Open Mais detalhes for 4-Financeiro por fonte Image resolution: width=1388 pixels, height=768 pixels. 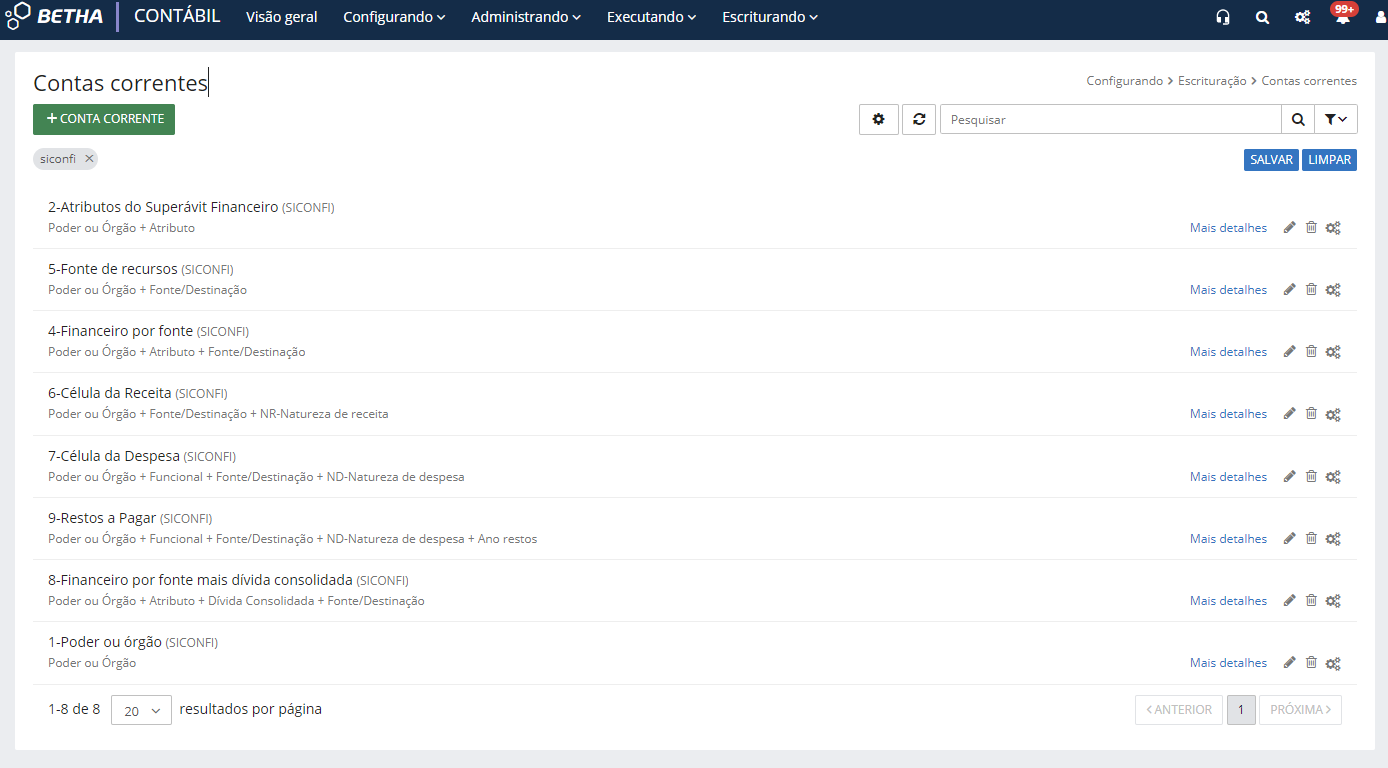tap(1228, 352)
